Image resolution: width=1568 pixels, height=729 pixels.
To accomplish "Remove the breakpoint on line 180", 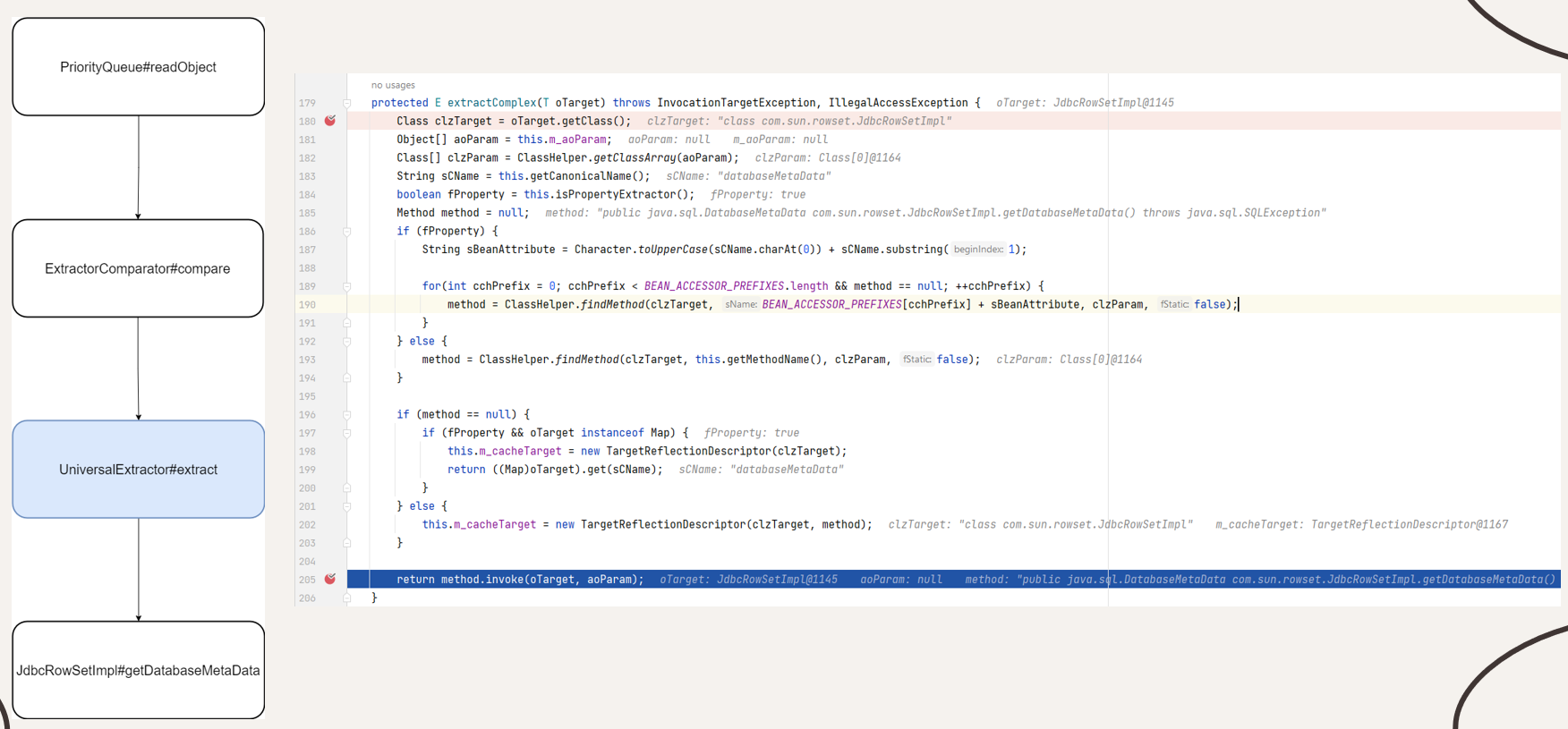I will 330,121.
